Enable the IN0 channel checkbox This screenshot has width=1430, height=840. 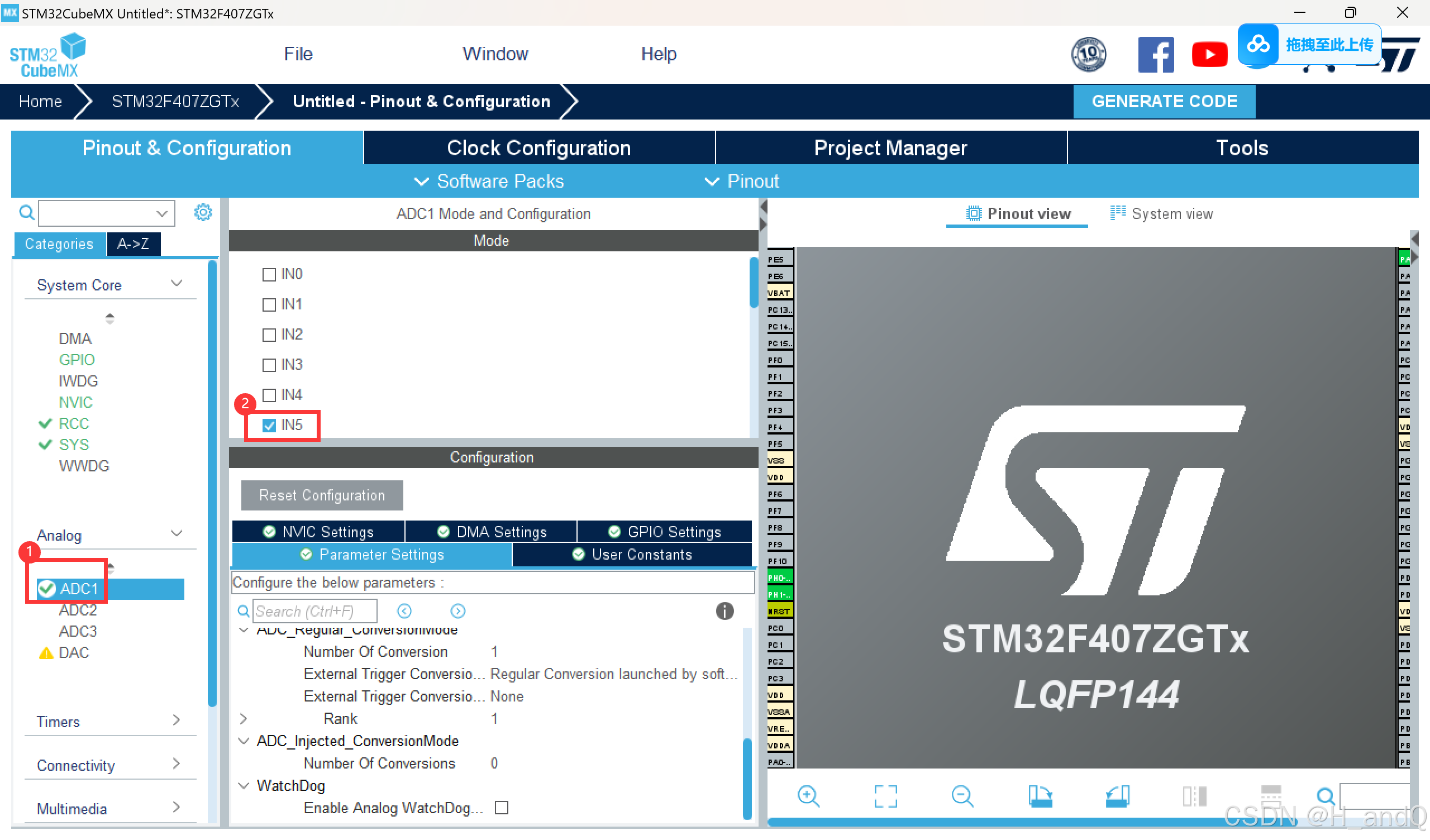coord(269,275)
